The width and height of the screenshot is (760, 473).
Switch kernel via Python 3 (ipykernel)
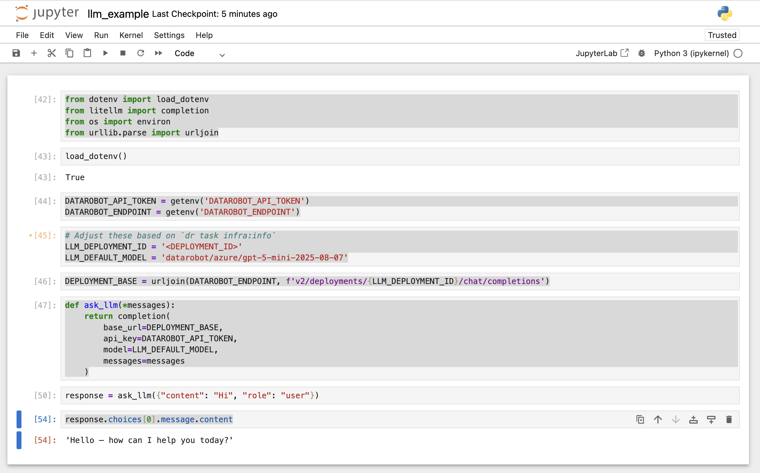(691, 53)
